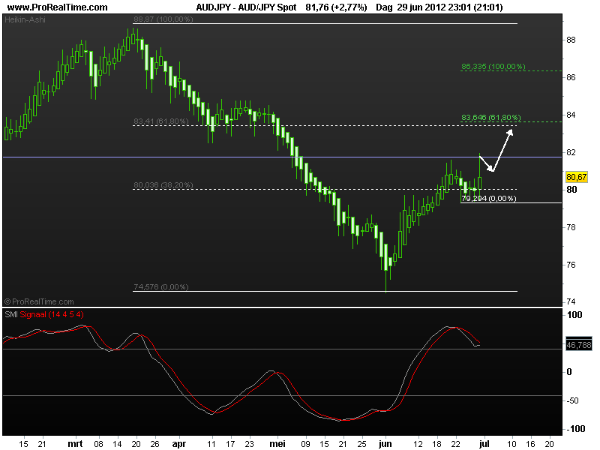600x450 pixels.
Task: Click the 88 price axis value
Action: pos(571,40)
